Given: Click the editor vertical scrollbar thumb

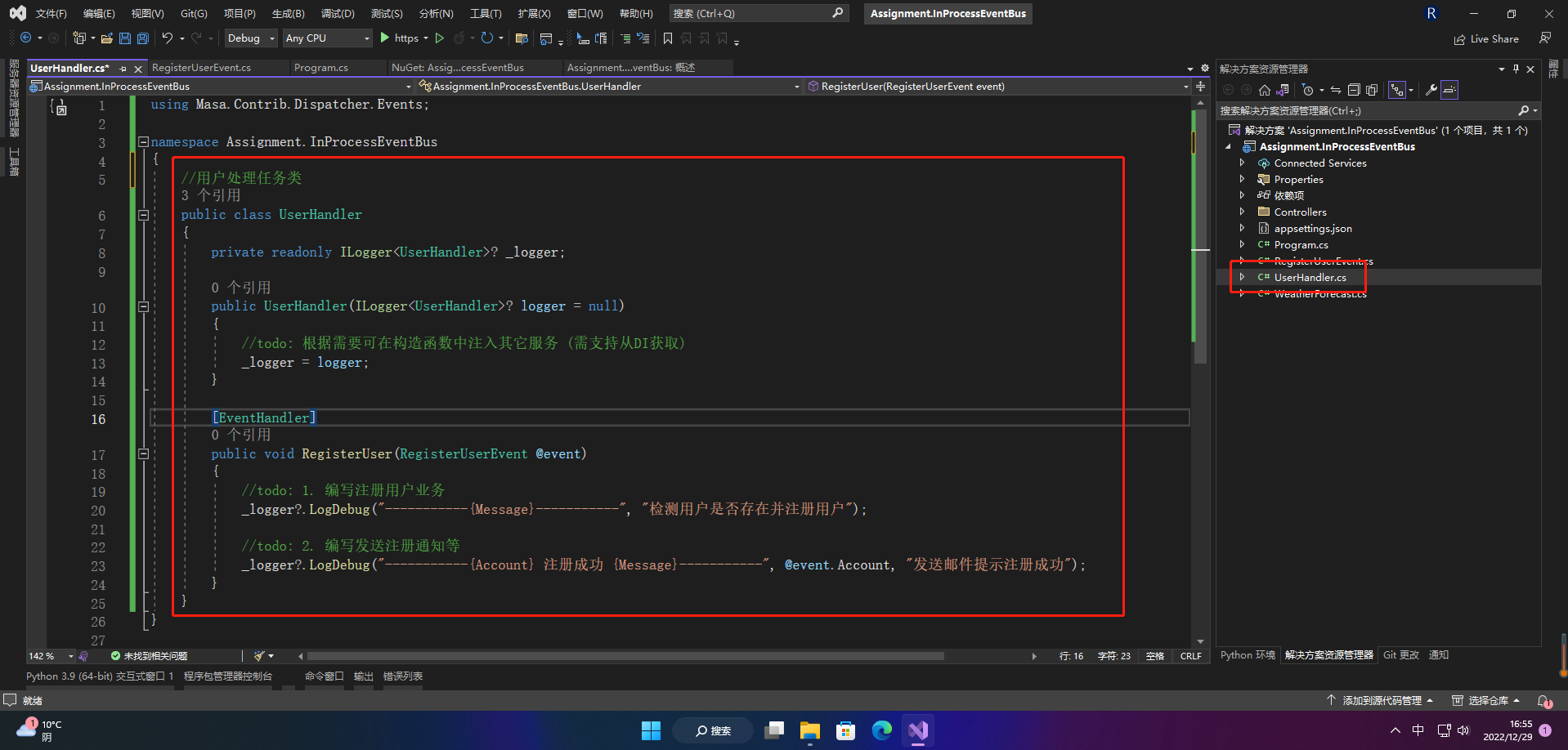Looking at the screenshot, I should click(x=1201, y=237).
